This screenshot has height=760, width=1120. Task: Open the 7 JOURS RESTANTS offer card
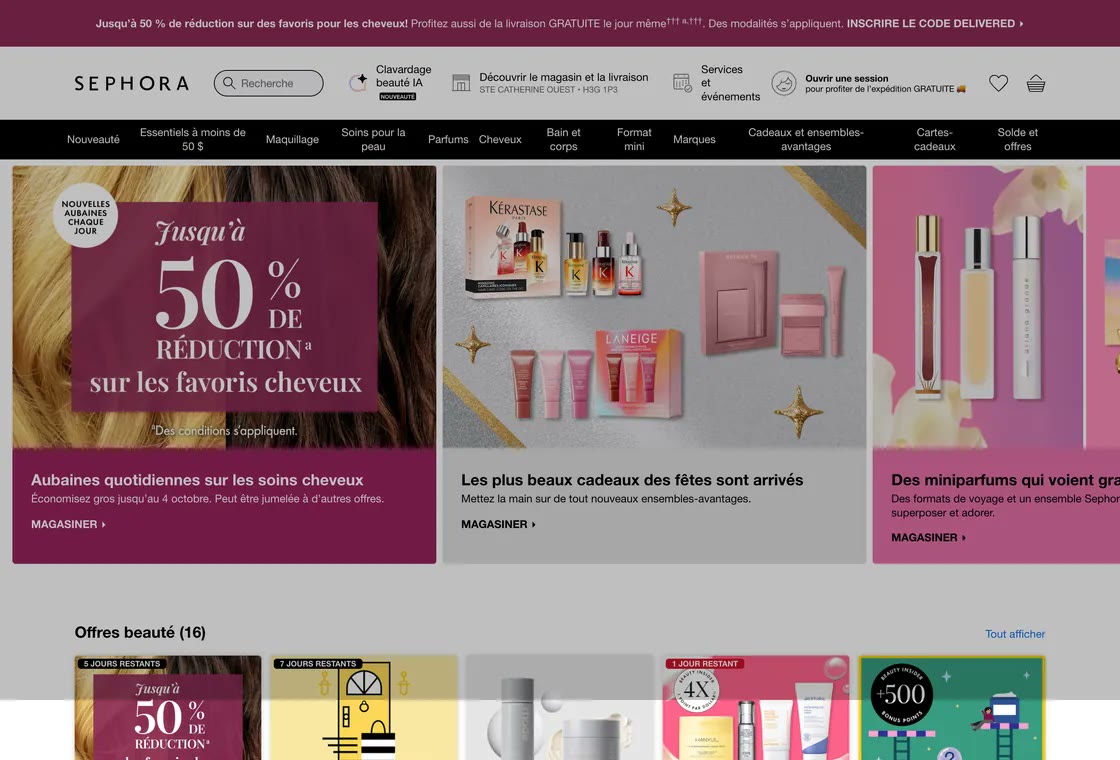(364, 708)
